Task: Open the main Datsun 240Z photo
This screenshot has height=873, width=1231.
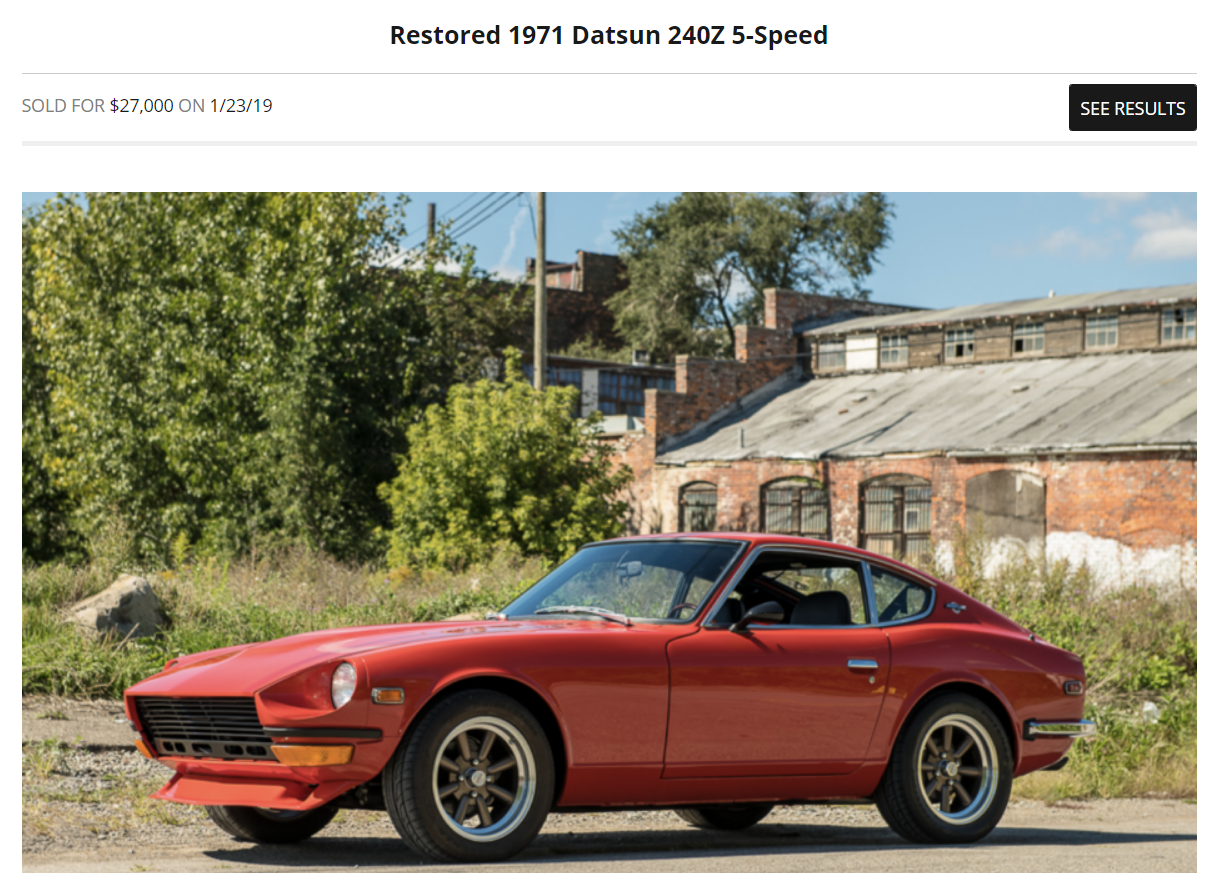Action: pos(609,532)
